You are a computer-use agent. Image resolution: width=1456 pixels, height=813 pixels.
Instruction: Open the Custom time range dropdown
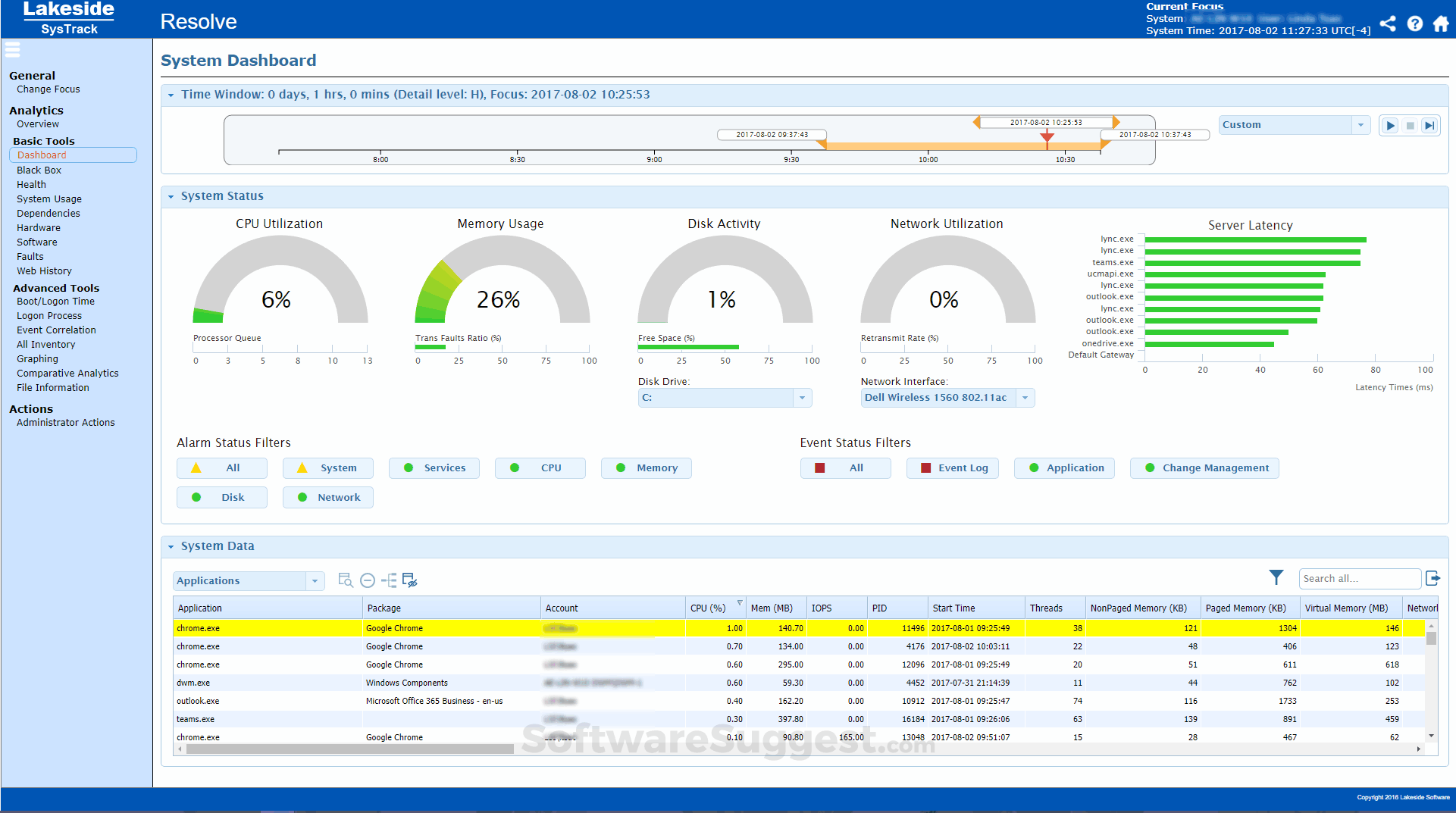click(1360, 124)
